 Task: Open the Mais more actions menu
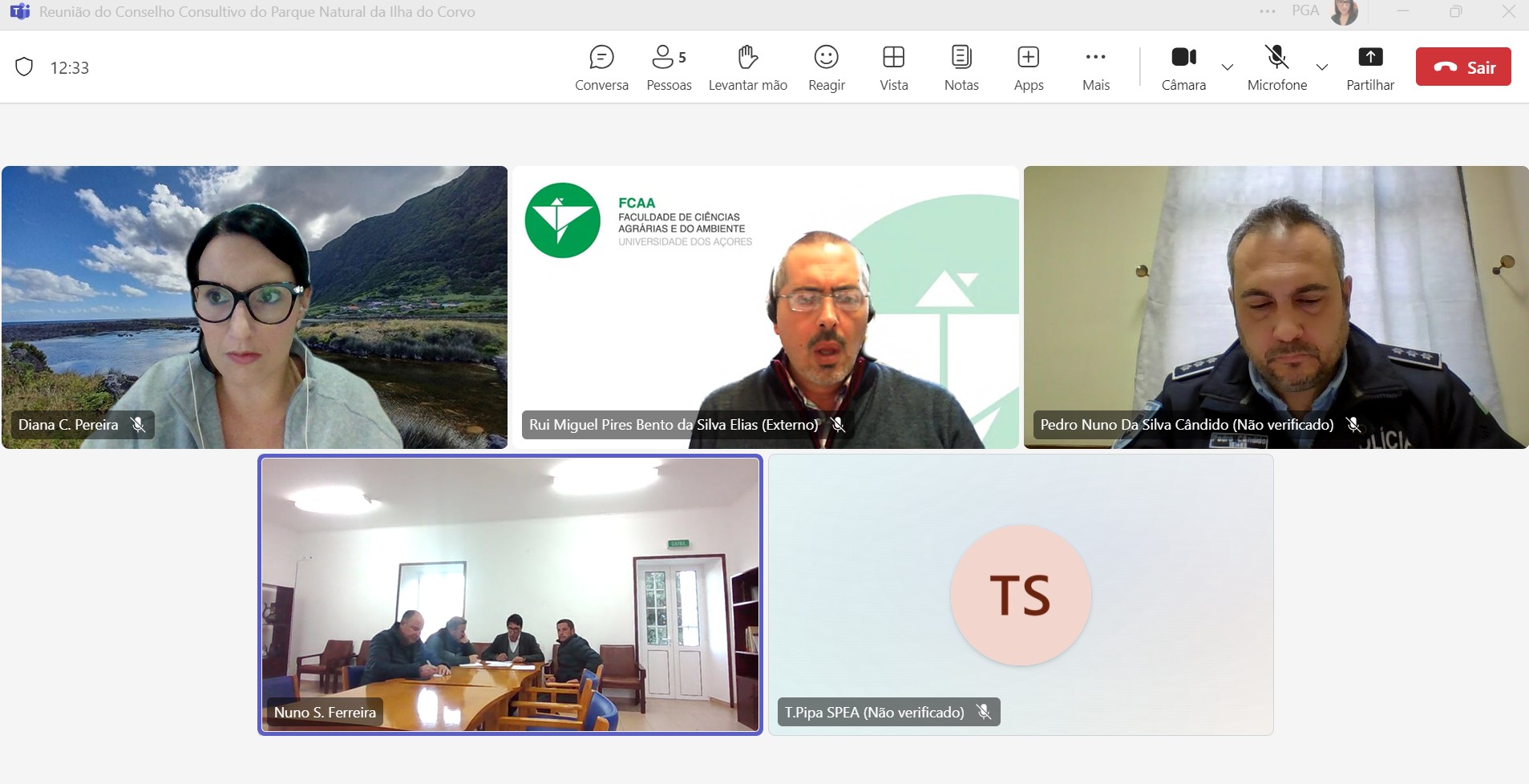click(x=1095, y=67)
